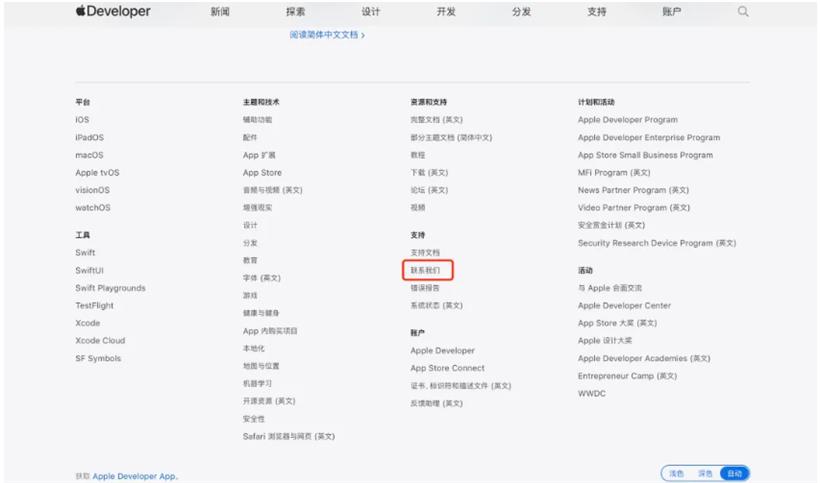
Task: Open the Xcode Cloud link
Action: [100, 340]
